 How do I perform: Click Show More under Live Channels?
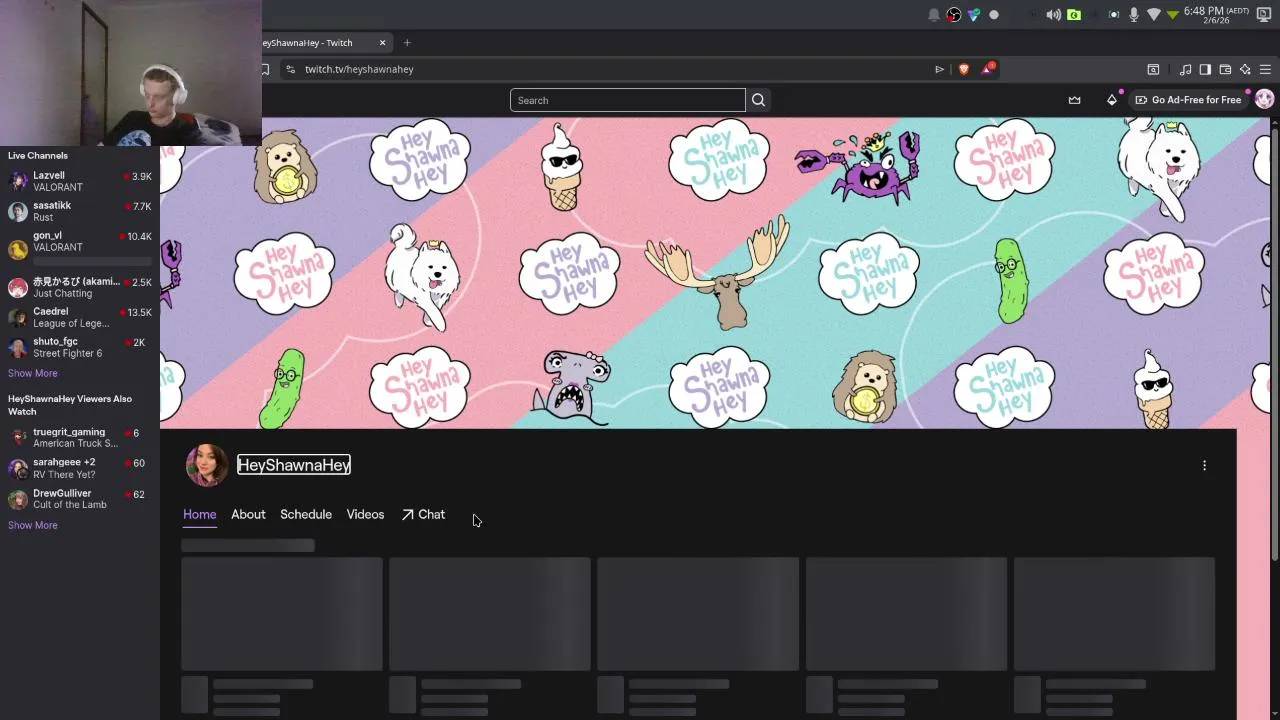pos(33,373)
